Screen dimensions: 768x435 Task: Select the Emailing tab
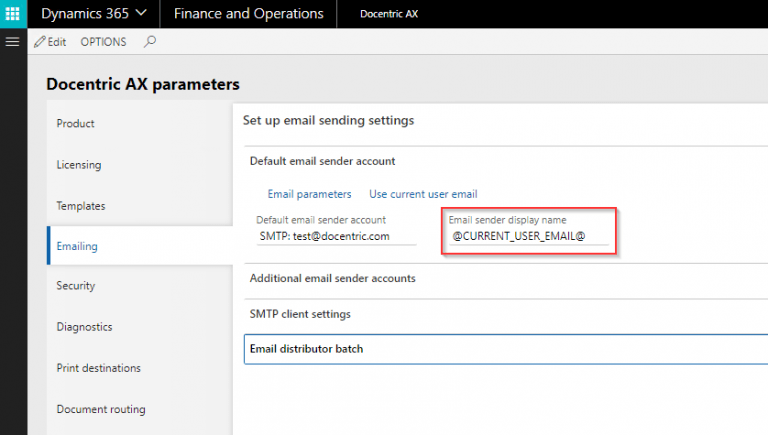140,246
